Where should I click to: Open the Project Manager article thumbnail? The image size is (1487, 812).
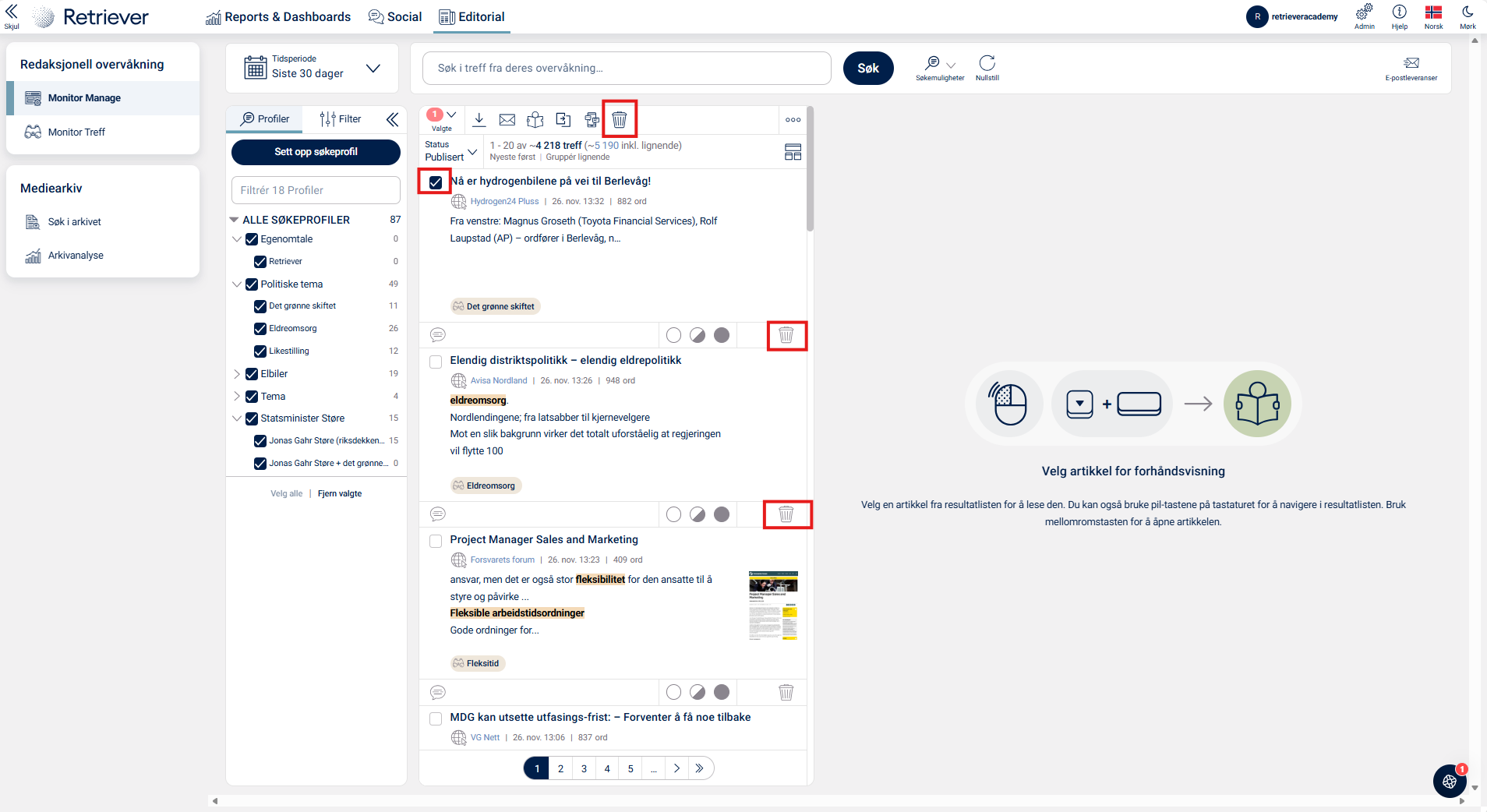coord(773,605)
